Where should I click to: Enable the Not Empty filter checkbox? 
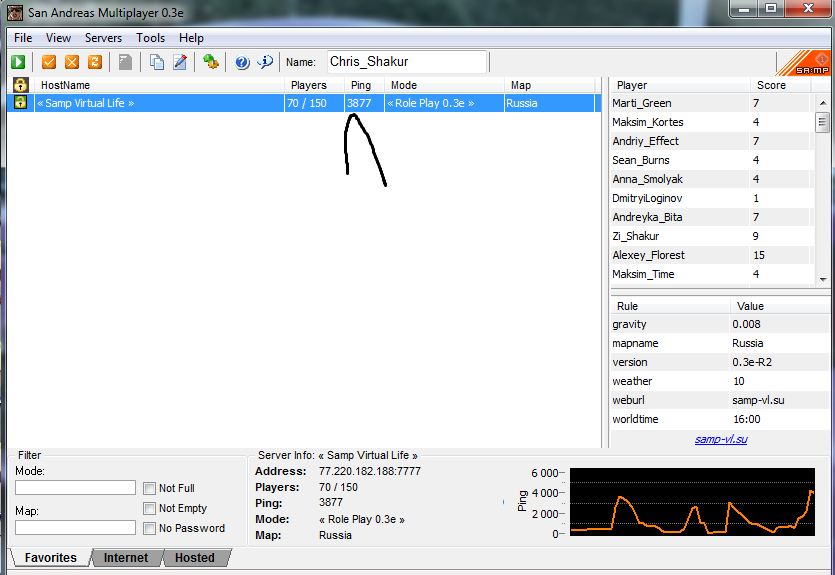150,508
